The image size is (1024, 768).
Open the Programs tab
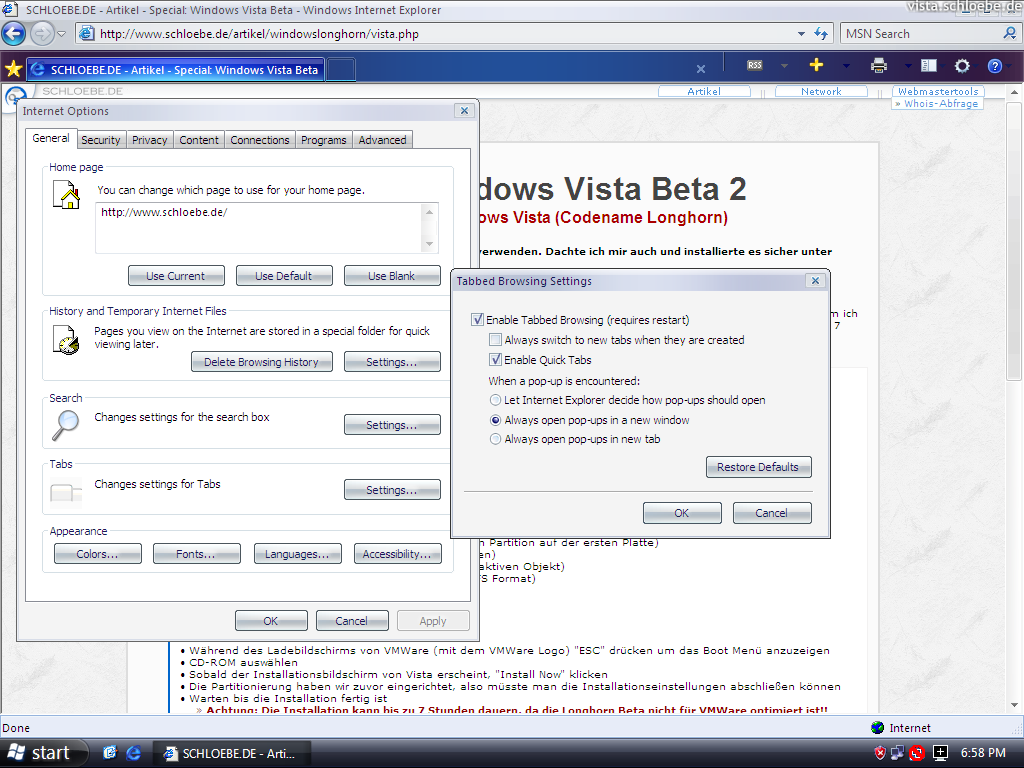pos(324,140)
